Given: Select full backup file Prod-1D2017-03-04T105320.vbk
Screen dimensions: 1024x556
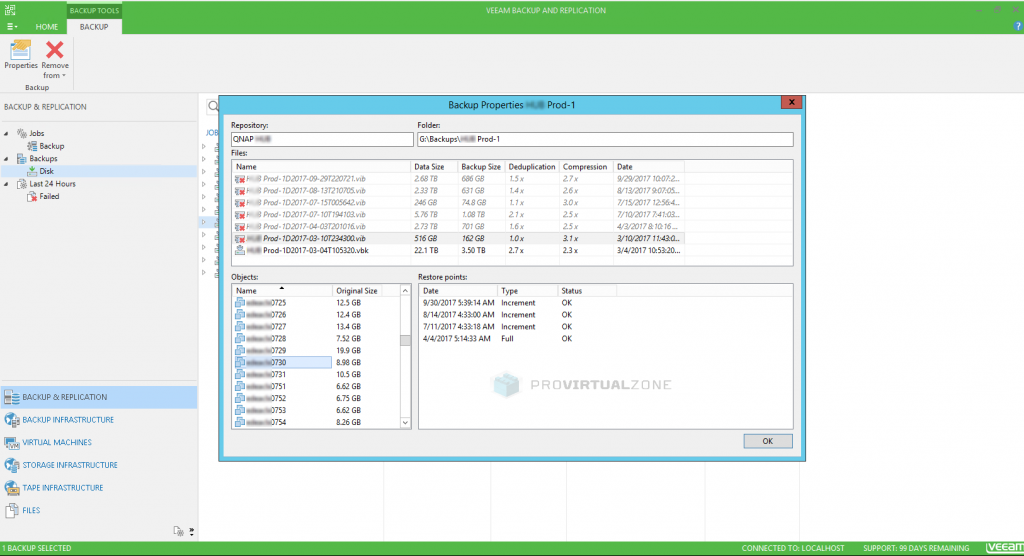Looking at the screenshot, I should coord(458,250).
